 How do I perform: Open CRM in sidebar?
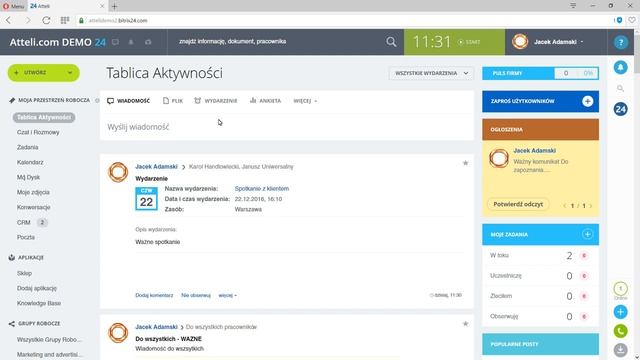tap(24, 222)
